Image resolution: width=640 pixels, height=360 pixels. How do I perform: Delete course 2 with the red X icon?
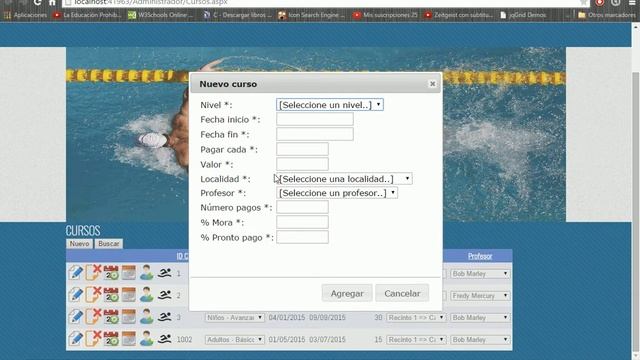coord(93,294)
